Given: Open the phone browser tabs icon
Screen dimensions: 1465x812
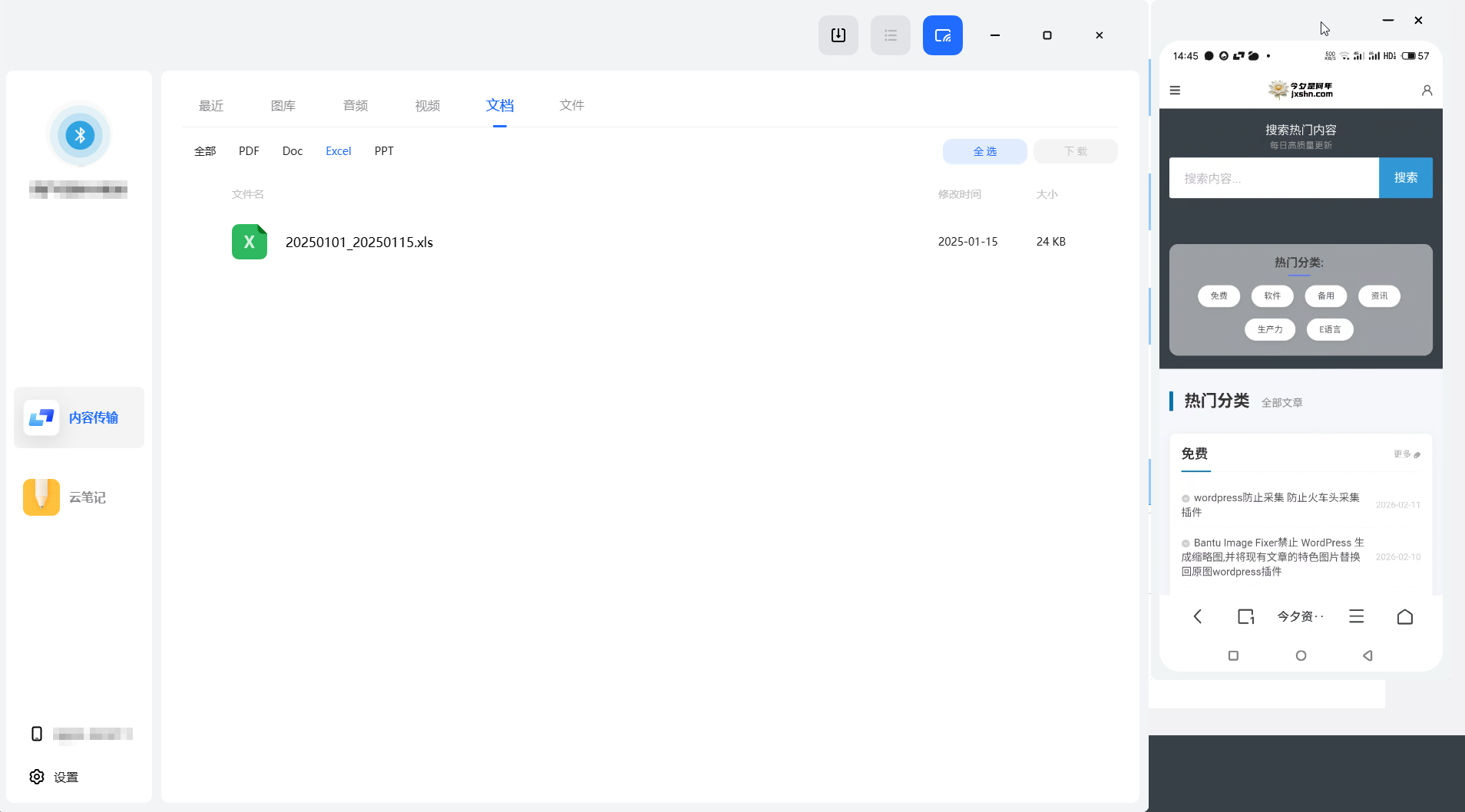Looking at the screenshot, I should click(x=1245, y=616).
